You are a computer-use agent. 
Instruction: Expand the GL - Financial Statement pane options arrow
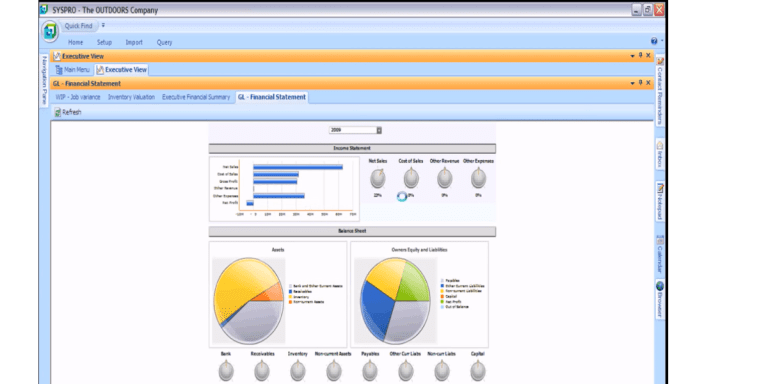pyautogui.click(x=632, y=83)
